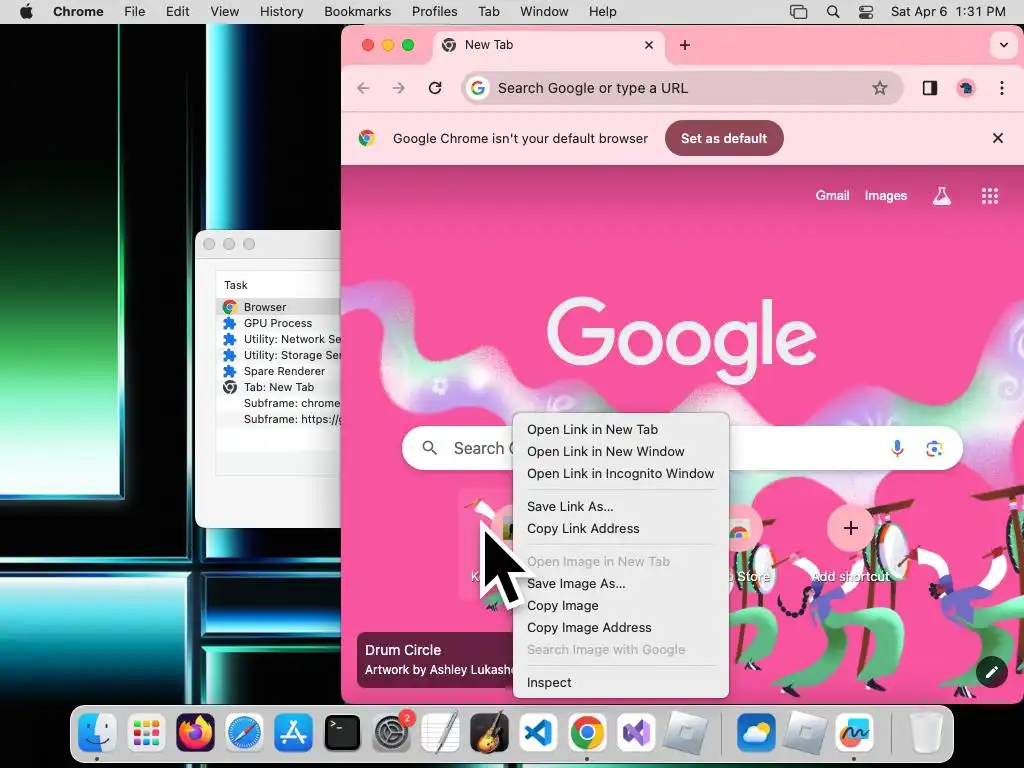Open the Apple menu

(x=26, y=12)
